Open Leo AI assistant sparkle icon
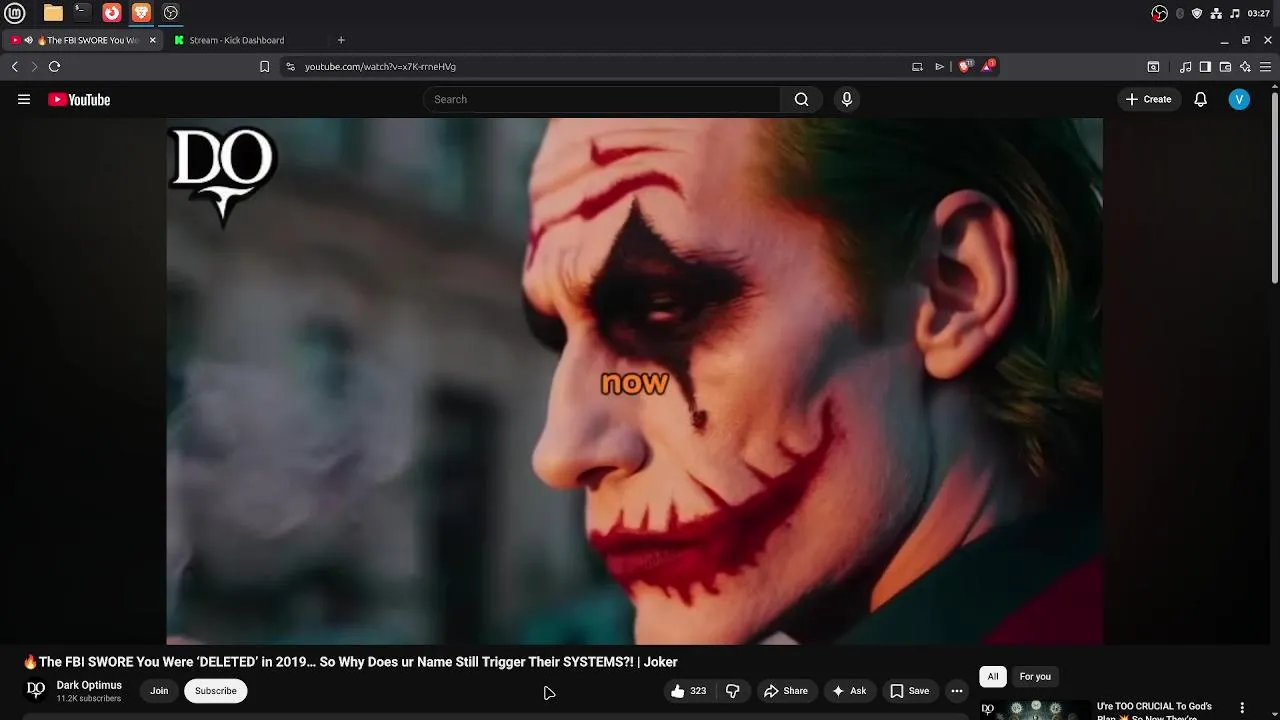Screen dimensions: 1280x720 (x=1245, y=67)
